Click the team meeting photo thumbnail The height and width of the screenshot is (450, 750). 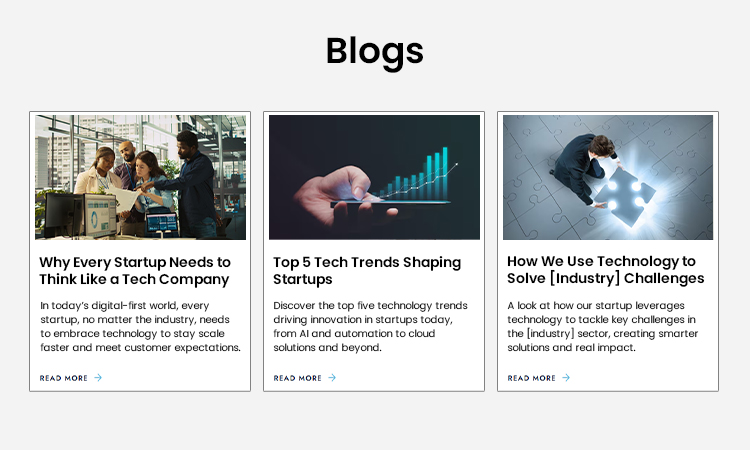pos(140,177)
